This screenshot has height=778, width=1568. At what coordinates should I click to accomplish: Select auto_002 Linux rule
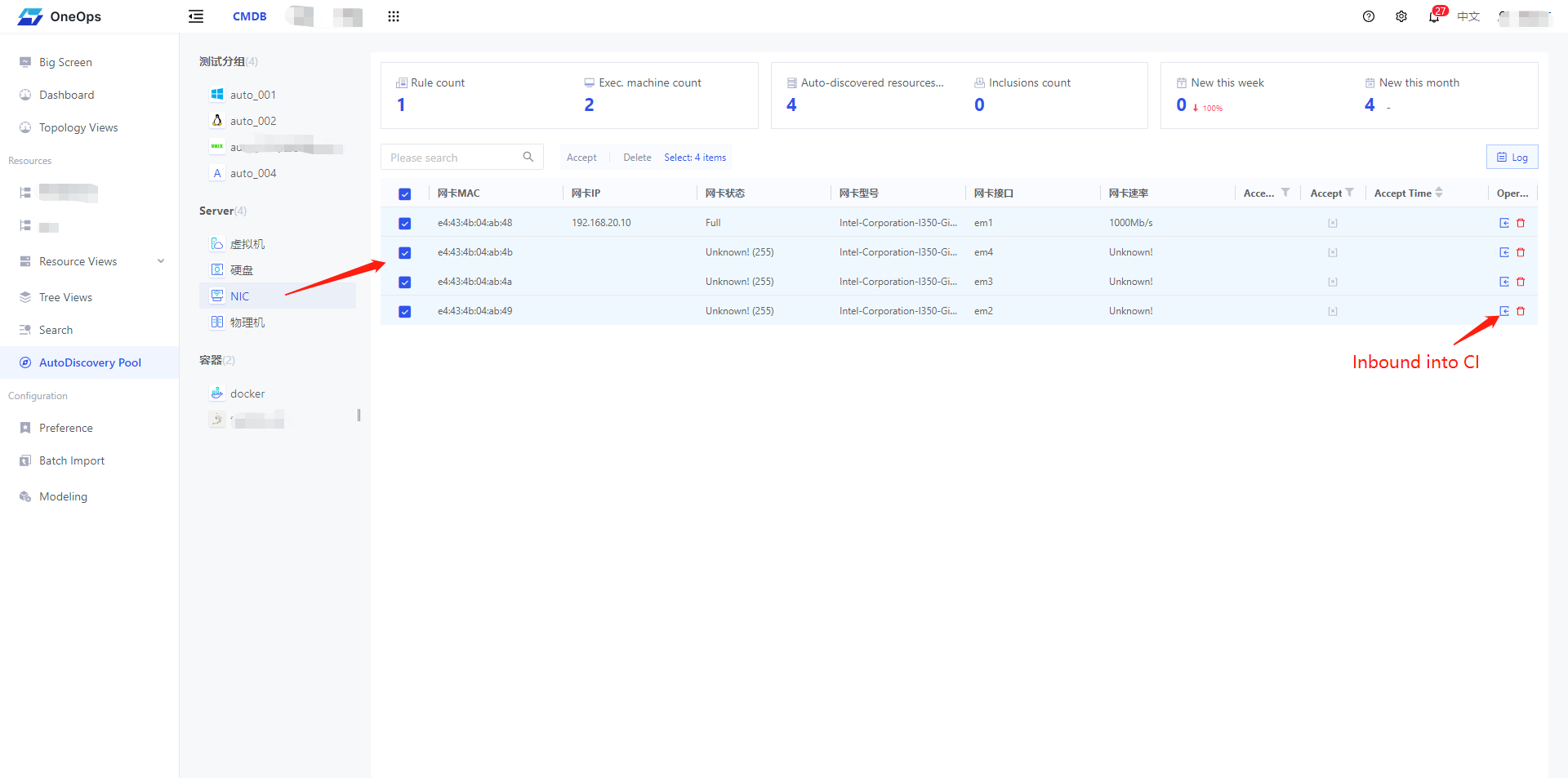tap(252, 121)
